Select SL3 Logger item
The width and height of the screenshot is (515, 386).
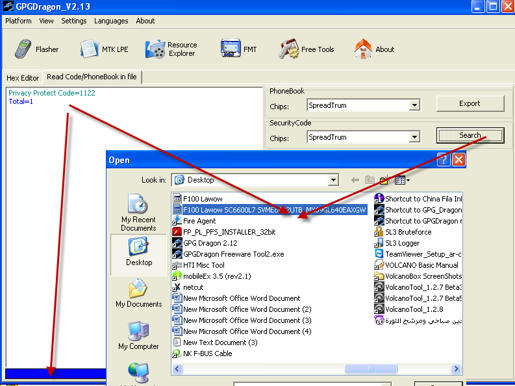(397, 243)
